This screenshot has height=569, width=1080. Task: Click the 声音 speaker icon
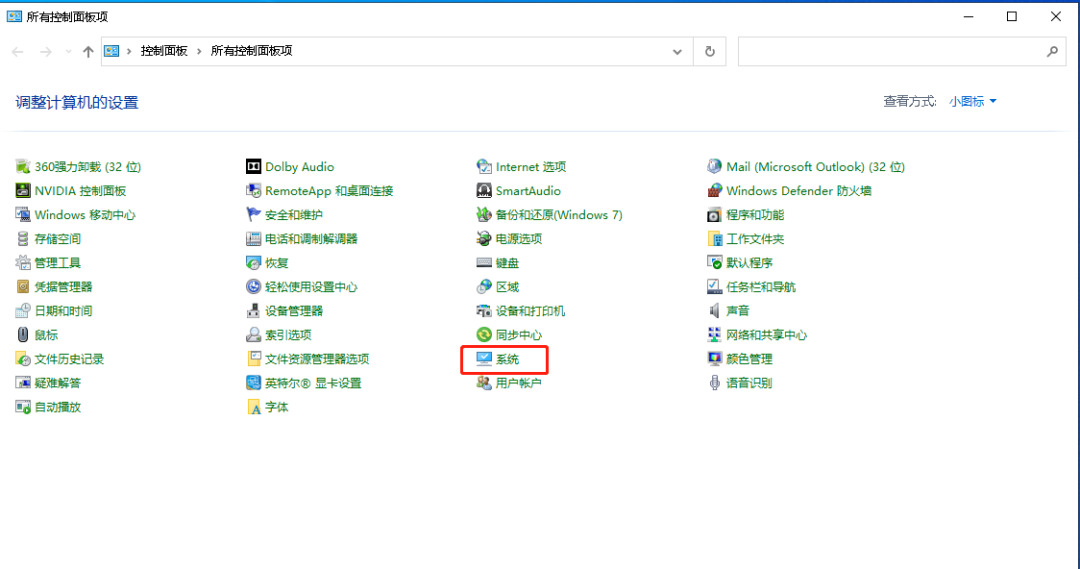pyautogui.click(x=714, y=311)
